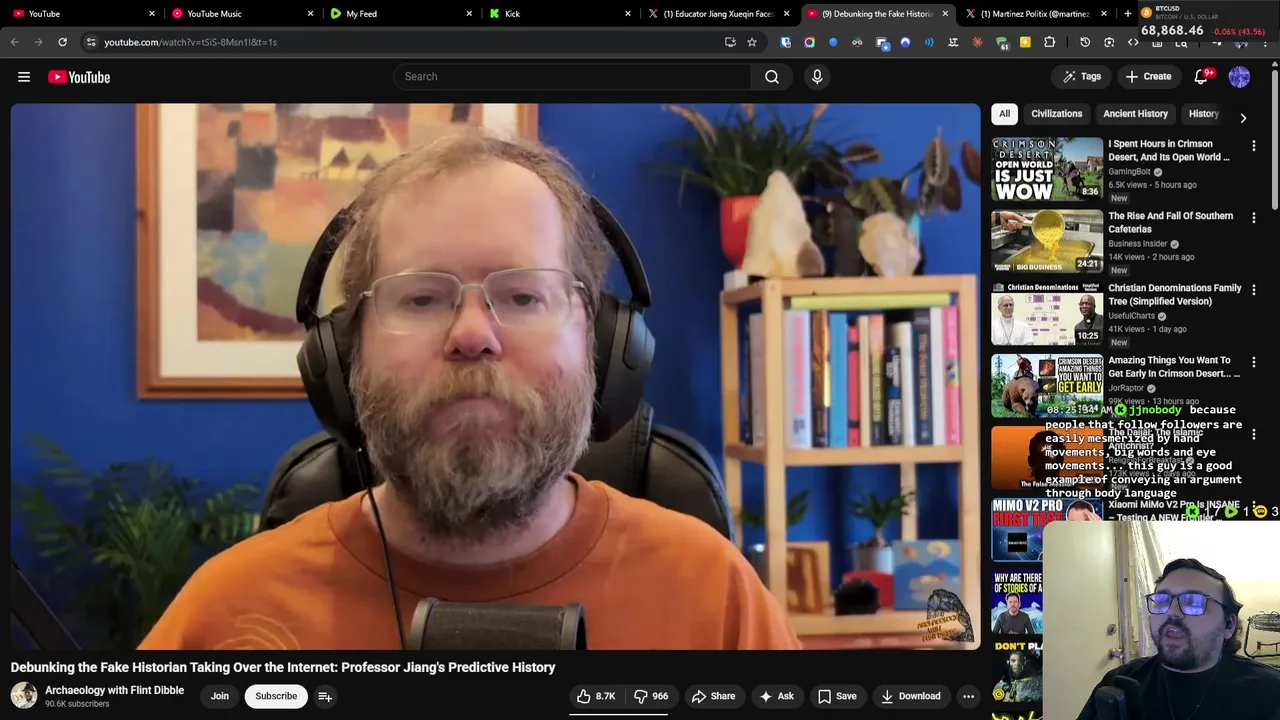Share this video

click(714, 696)
